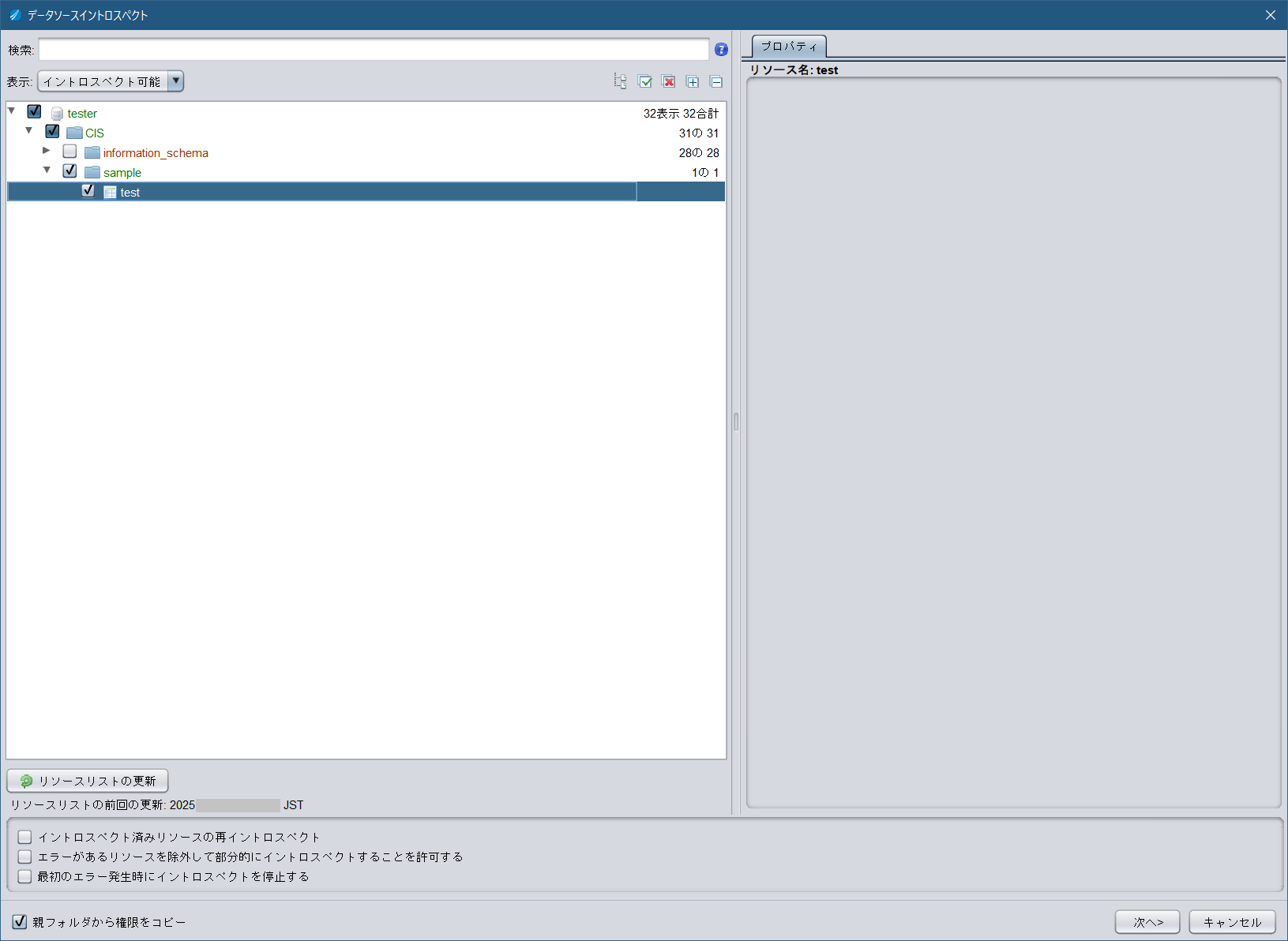Click the app icon in the title bar
1288x941 pixels.
tap(14, 15)
